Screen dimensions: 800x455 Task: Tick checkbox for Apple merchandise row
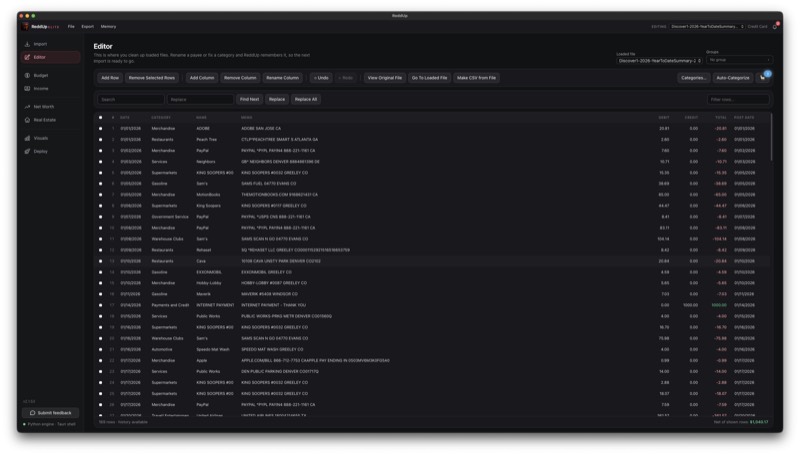coord(101,361)
